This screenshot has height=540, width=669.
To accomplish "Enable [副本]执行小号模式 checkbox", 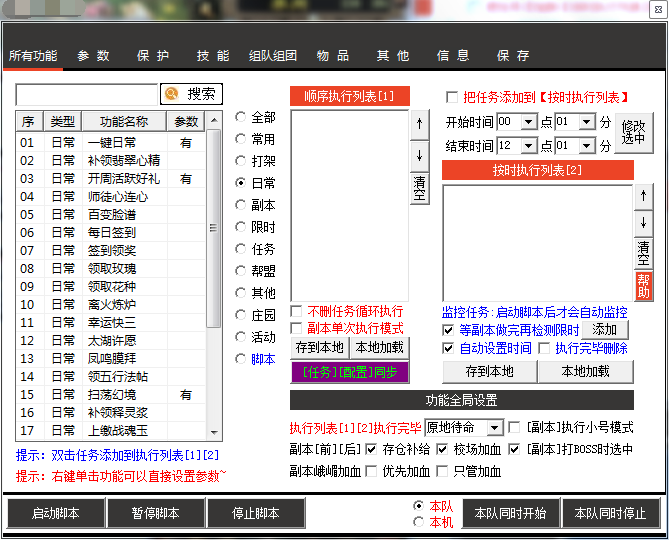I will [515, 427].
